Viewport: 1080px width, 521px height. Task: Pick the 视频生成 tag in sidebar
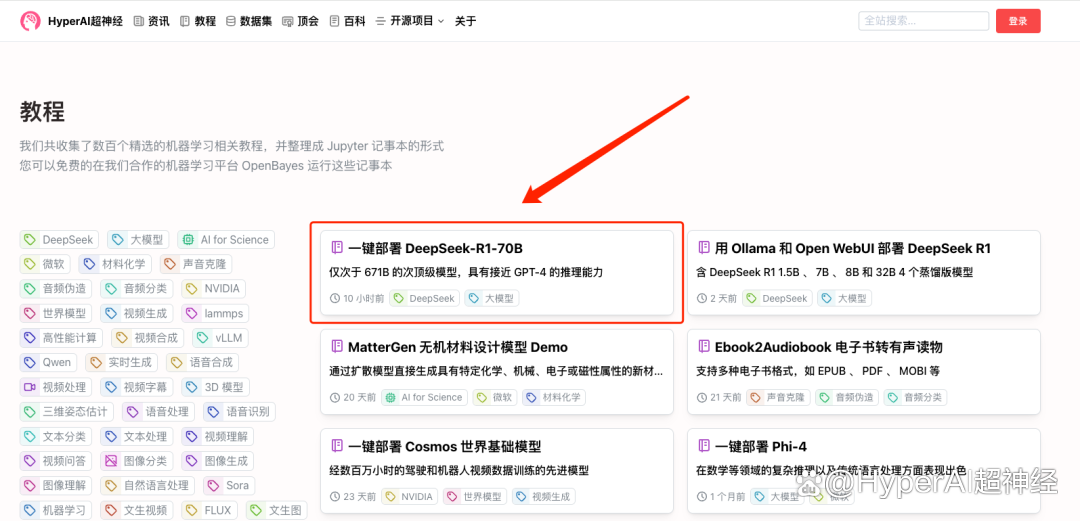pyautogui.click(x=137, y=314)
